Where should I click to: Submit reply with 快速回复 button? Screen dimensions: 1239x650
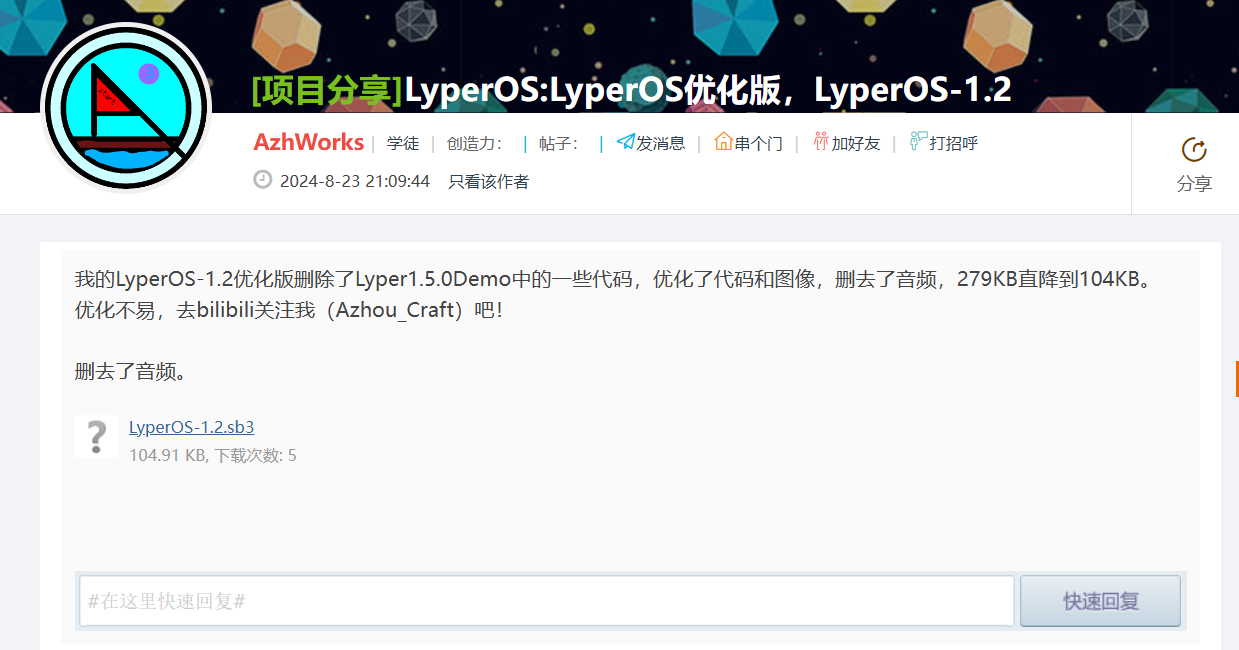(1100, 601)
